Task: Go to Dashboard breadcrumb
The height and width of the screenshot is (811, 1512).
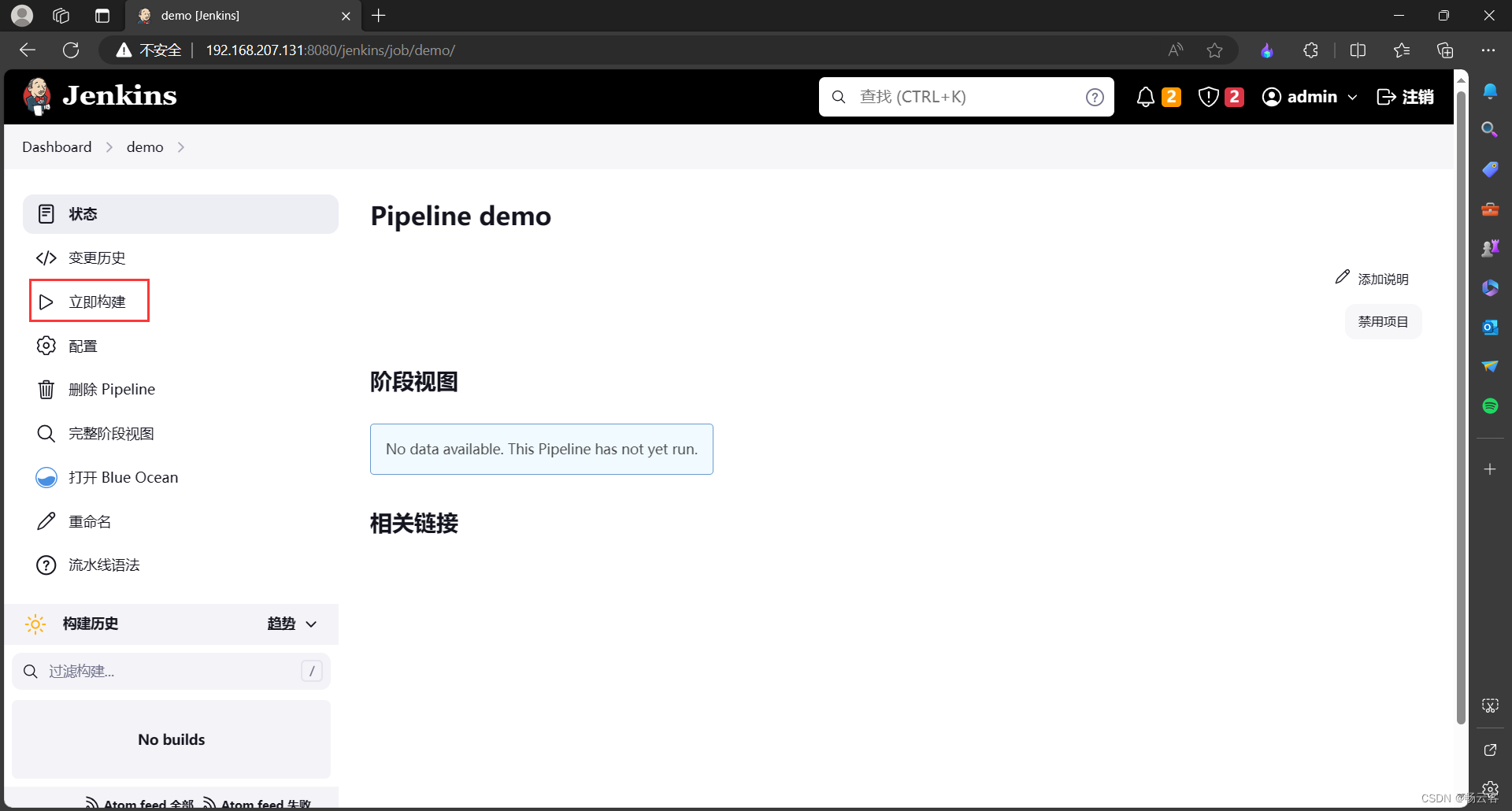Action: (x=57, y=147)
